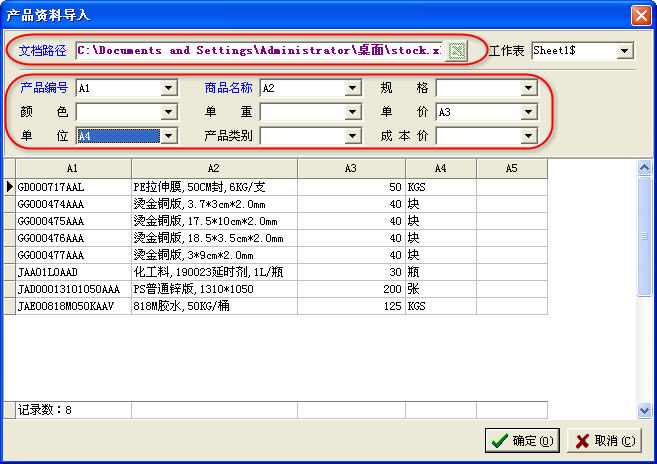Viewport: 657px width, 464px height.
Task: Click the cell 烫金铜版,18.5*3.5cm*2.0mm
Action: (215, 238)
